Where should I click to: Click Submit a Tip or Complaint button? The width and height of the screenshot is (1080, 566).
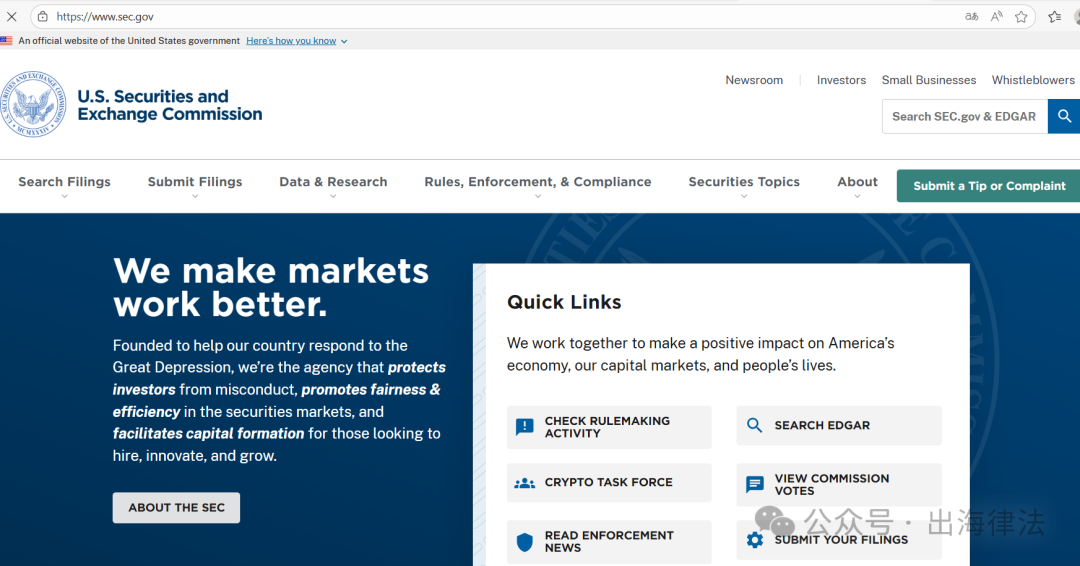(988, 186)
